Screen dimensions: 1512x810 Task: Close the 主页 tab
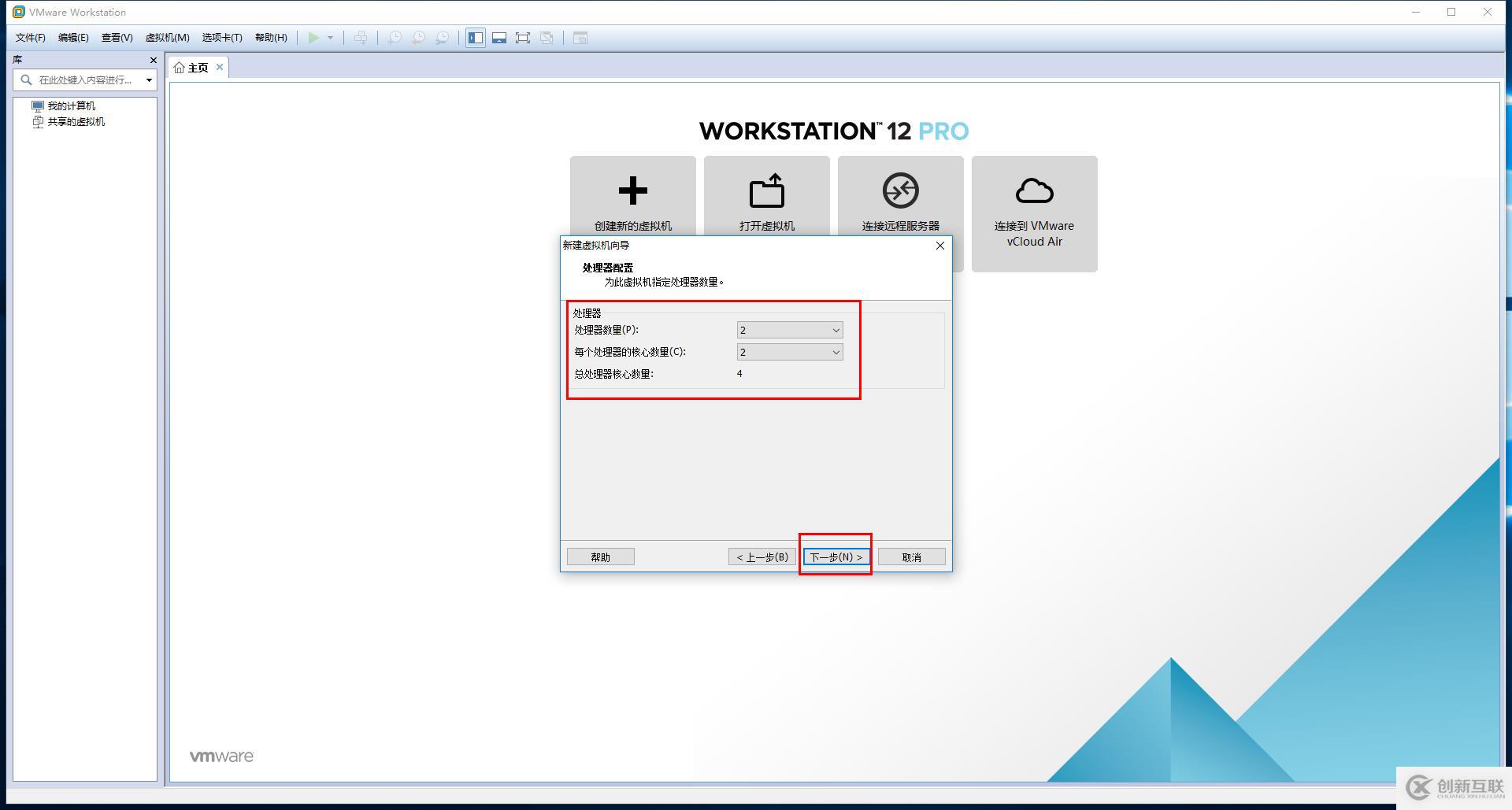pos(220,67)
